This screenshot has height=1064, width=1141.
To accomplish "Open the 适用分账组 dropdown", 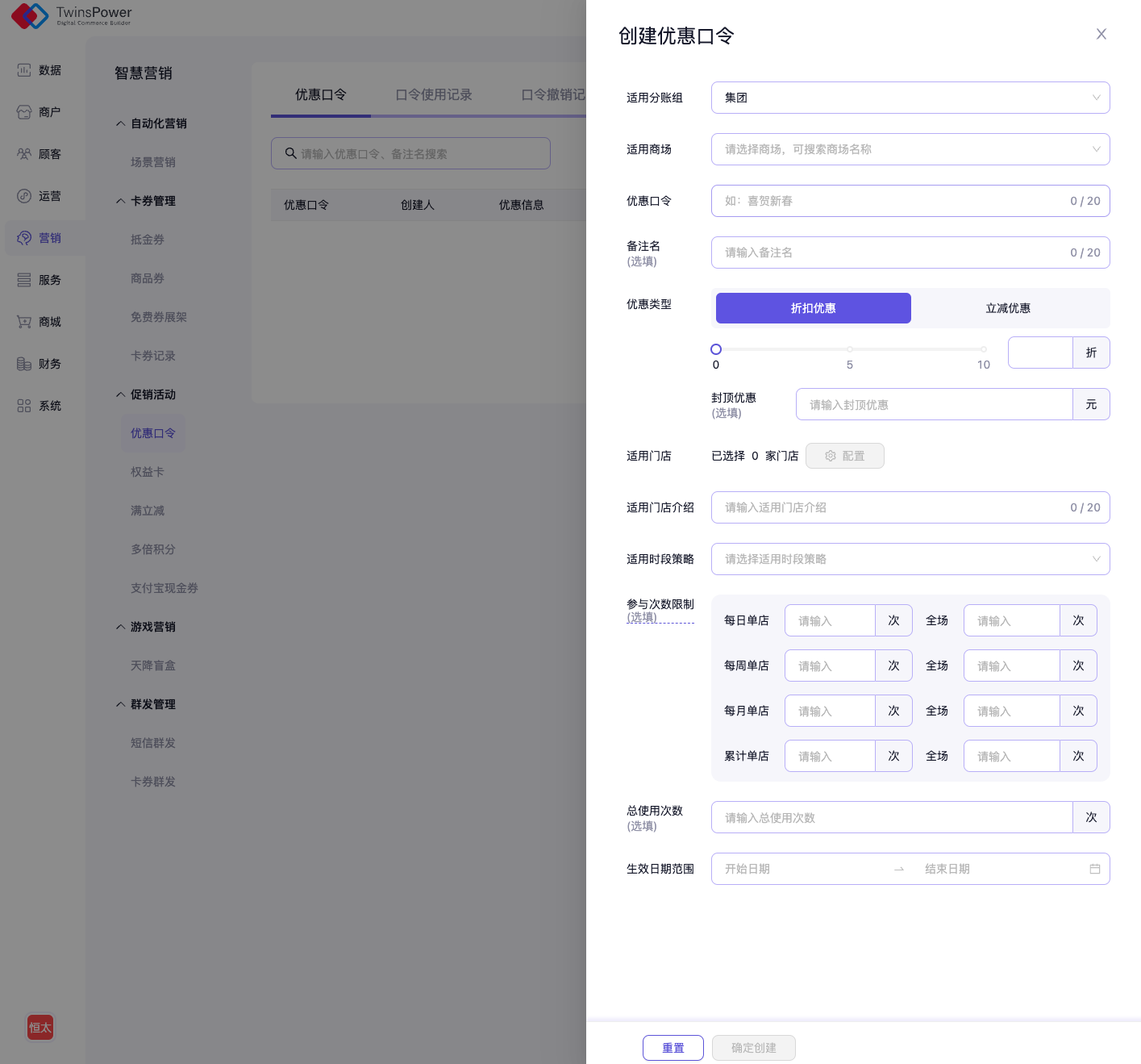I will [910, 98].
